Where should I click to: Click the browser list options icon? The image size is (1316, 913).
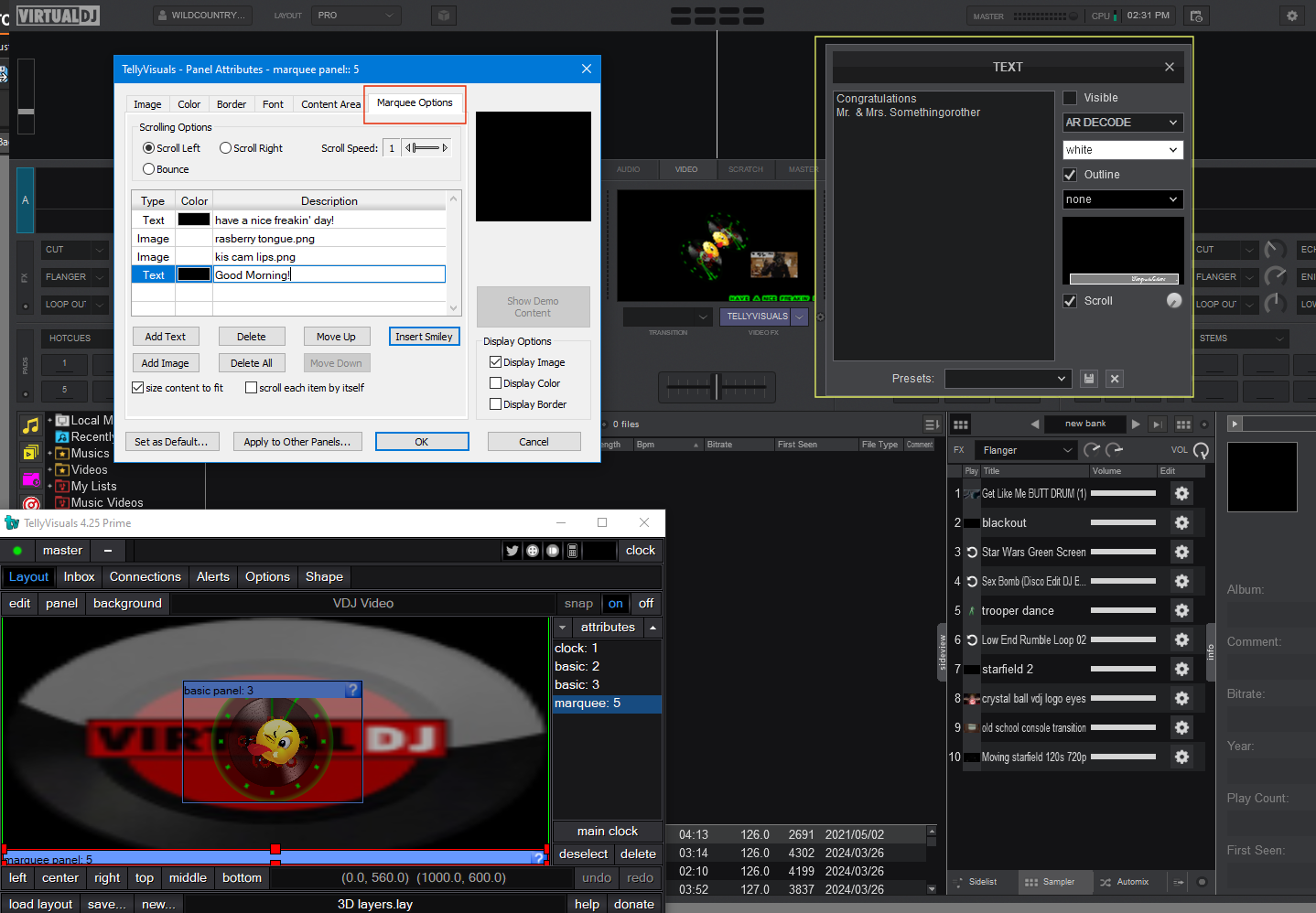pos(932,424)
